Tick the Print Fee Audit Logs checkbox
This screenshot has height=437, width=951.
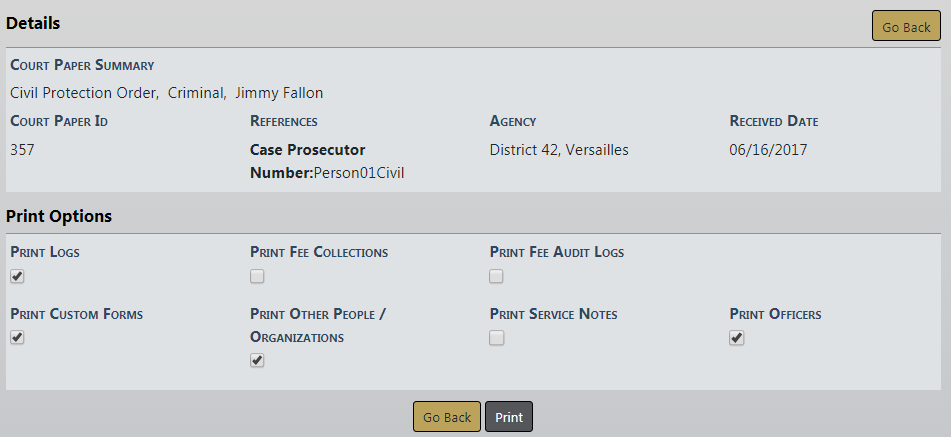tap(497, 276)
